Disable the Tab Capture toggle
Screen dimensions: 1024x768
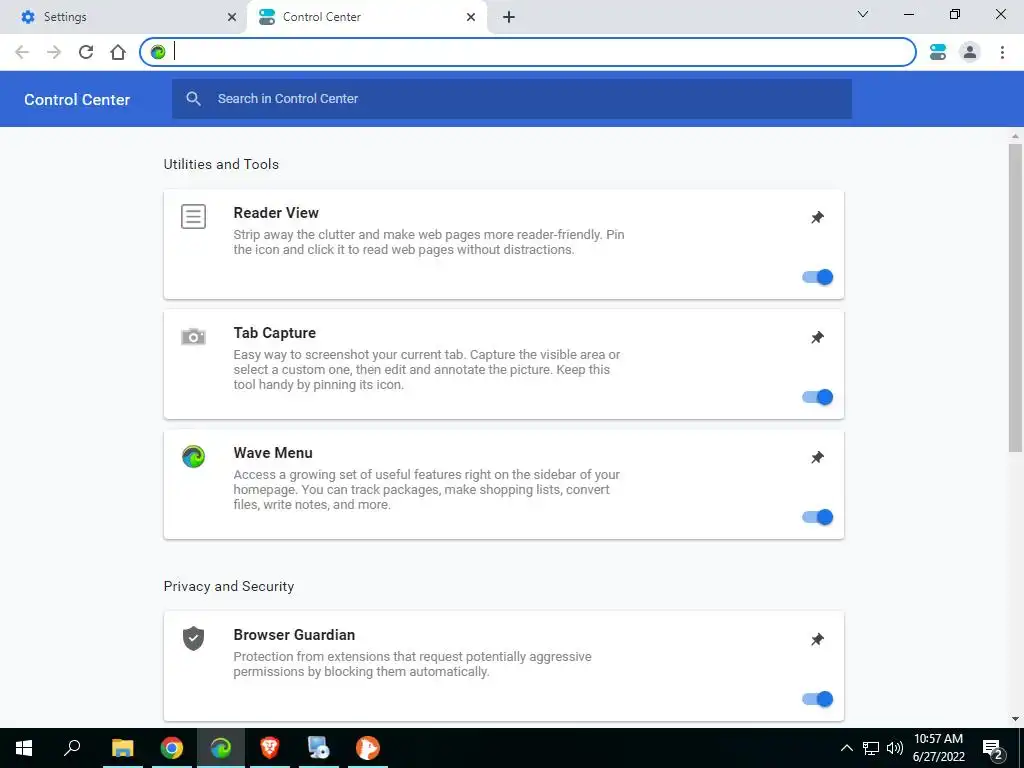(818, 397)
